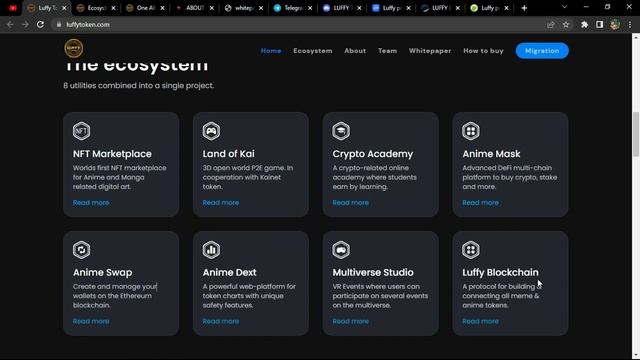Click the share page icon in address bar
The height and width of the screenshot is (360, 640).
[x=551, y=24]
